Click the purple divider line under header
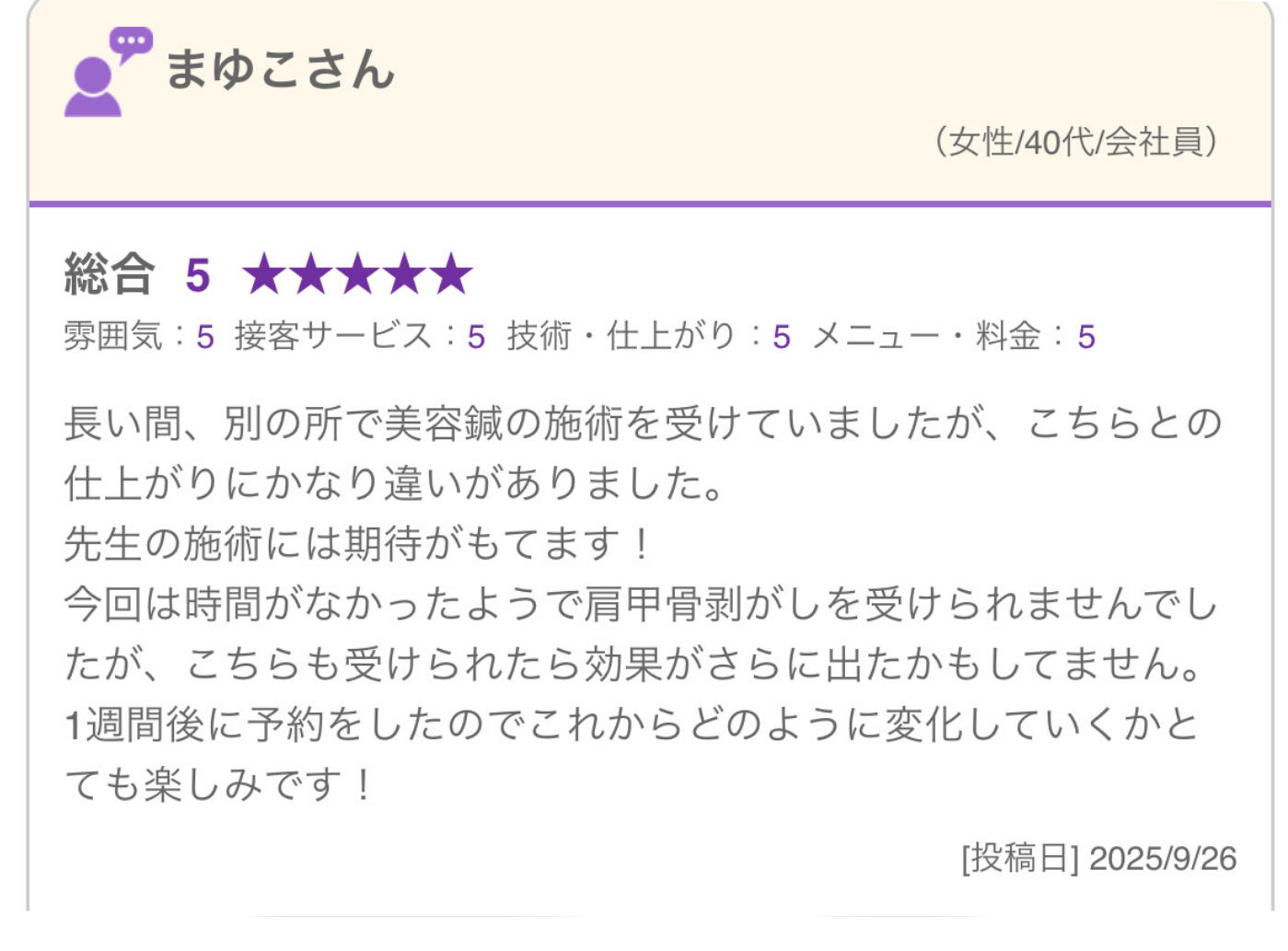The image size is (1288, 951). coord(650,203)
